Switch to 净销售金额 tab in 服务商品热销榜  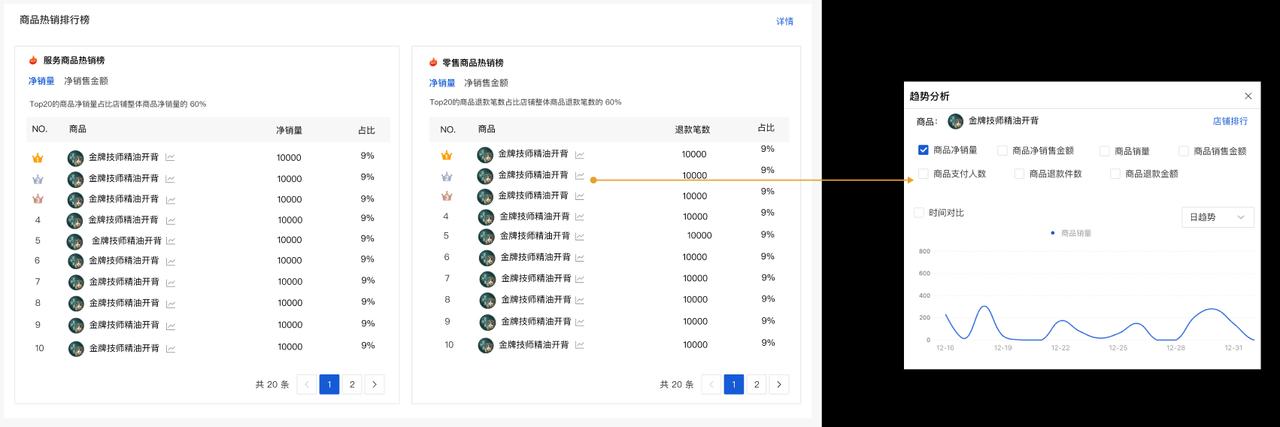pyautogui.click(x=86, y=80)
